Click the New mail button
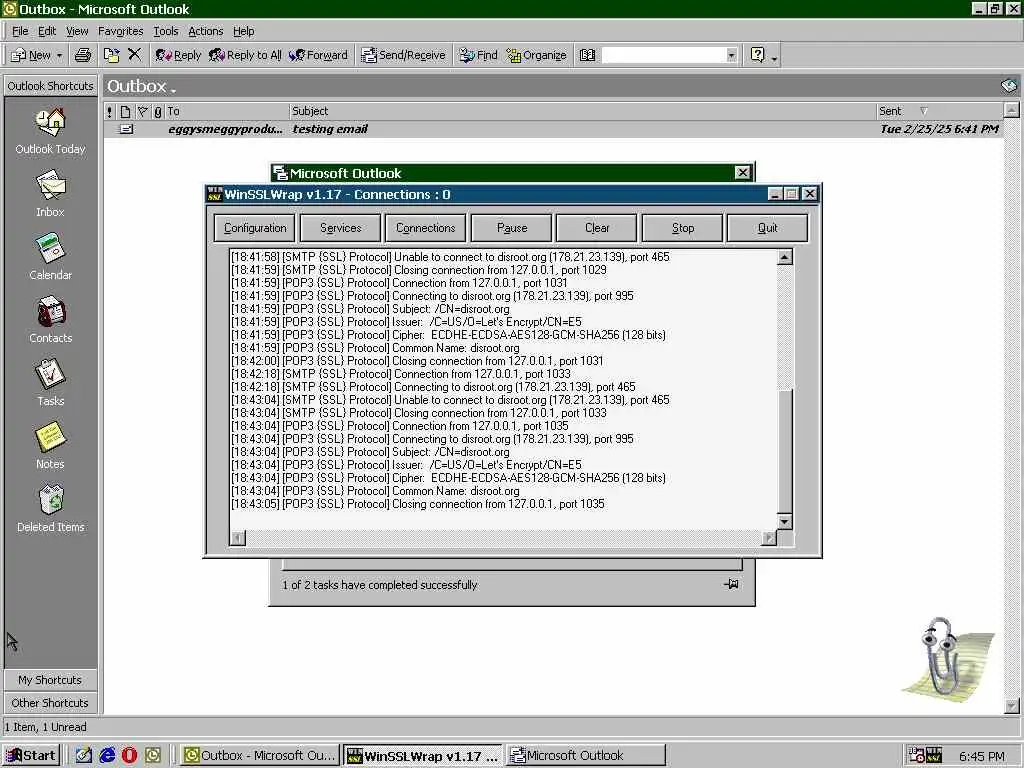1024x768 pixels. (x=31, y=56)
